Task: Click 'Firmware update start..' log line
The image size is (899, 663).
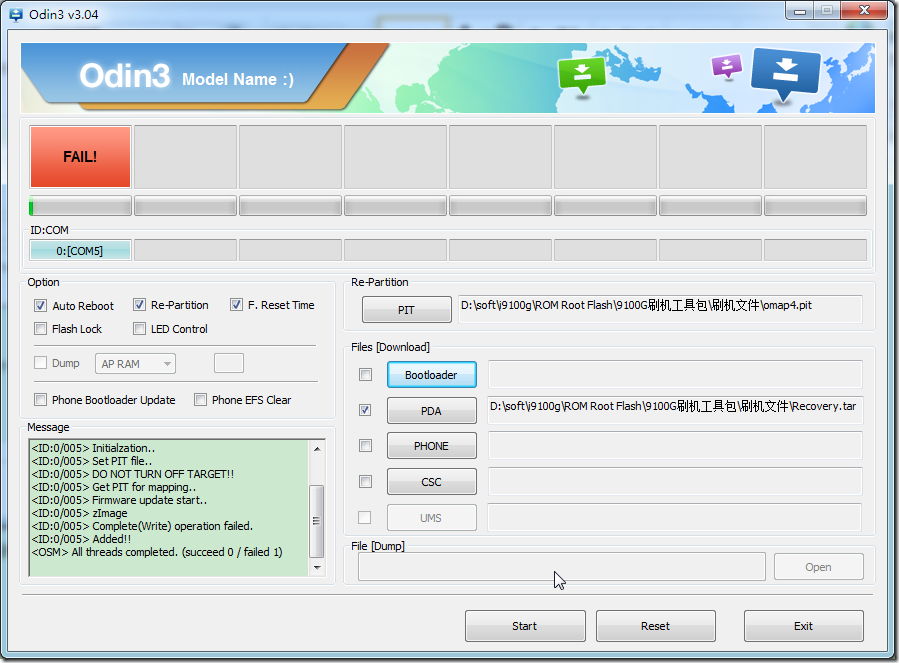Action: click(x=119, y=500)
